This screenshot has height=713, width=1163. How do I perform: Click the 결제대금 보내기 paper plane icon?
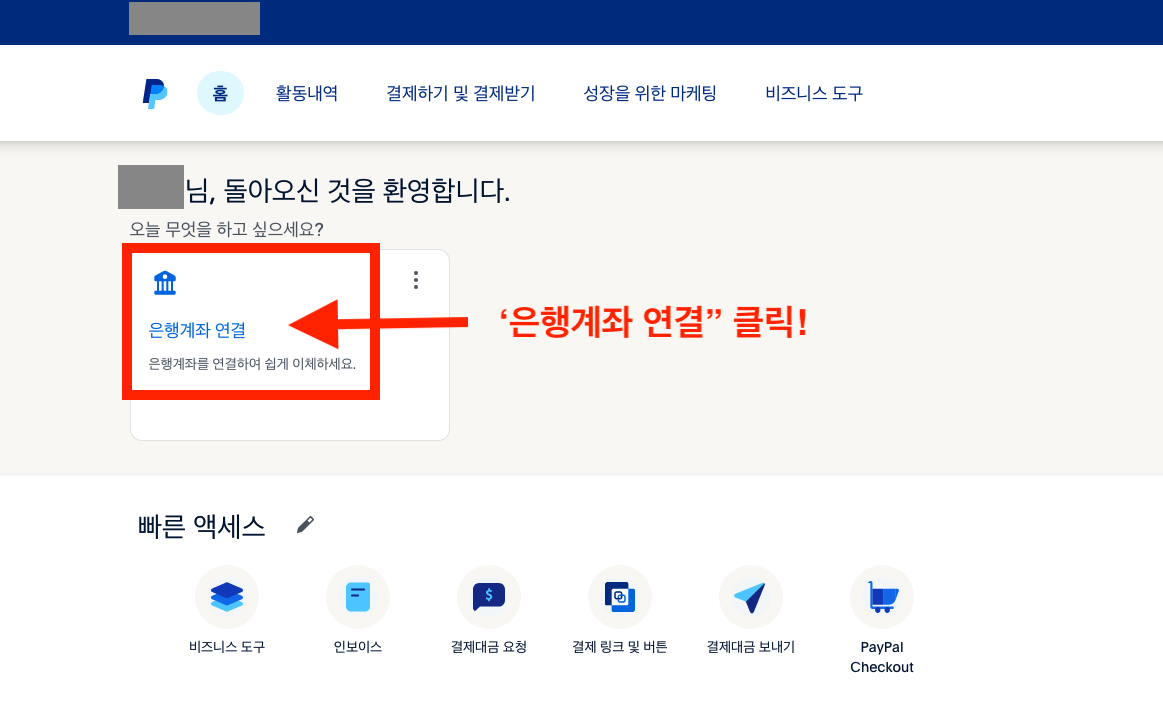click(751, 596)
